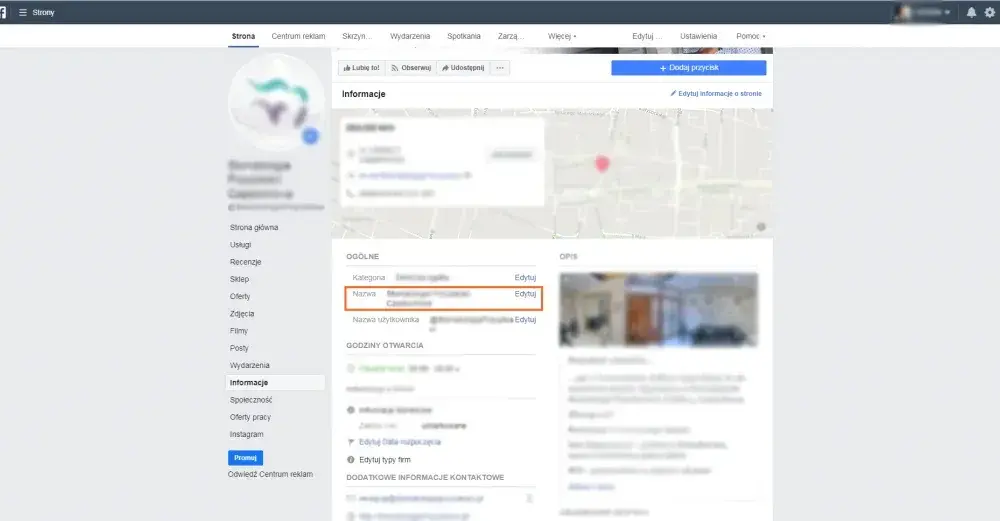Viewport: 1000px width, 521px height.
Task: Click the blue Promuj button
Action: [x=246, y=458]
